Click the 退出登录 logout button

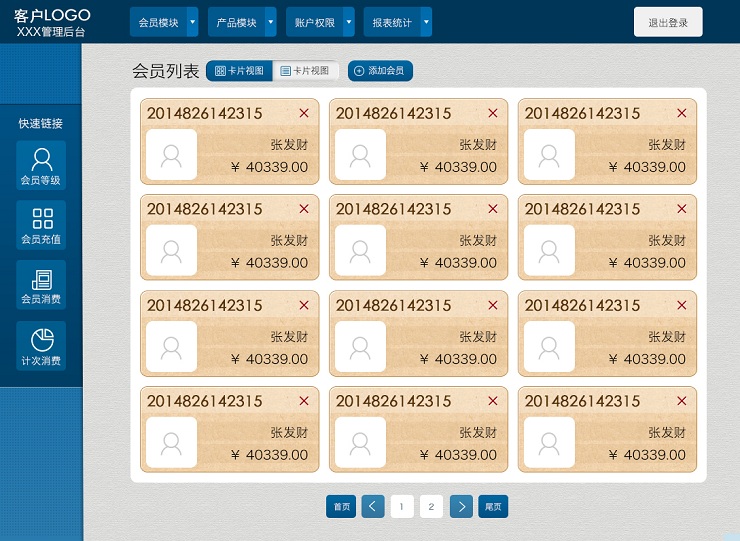coord(667,22)
